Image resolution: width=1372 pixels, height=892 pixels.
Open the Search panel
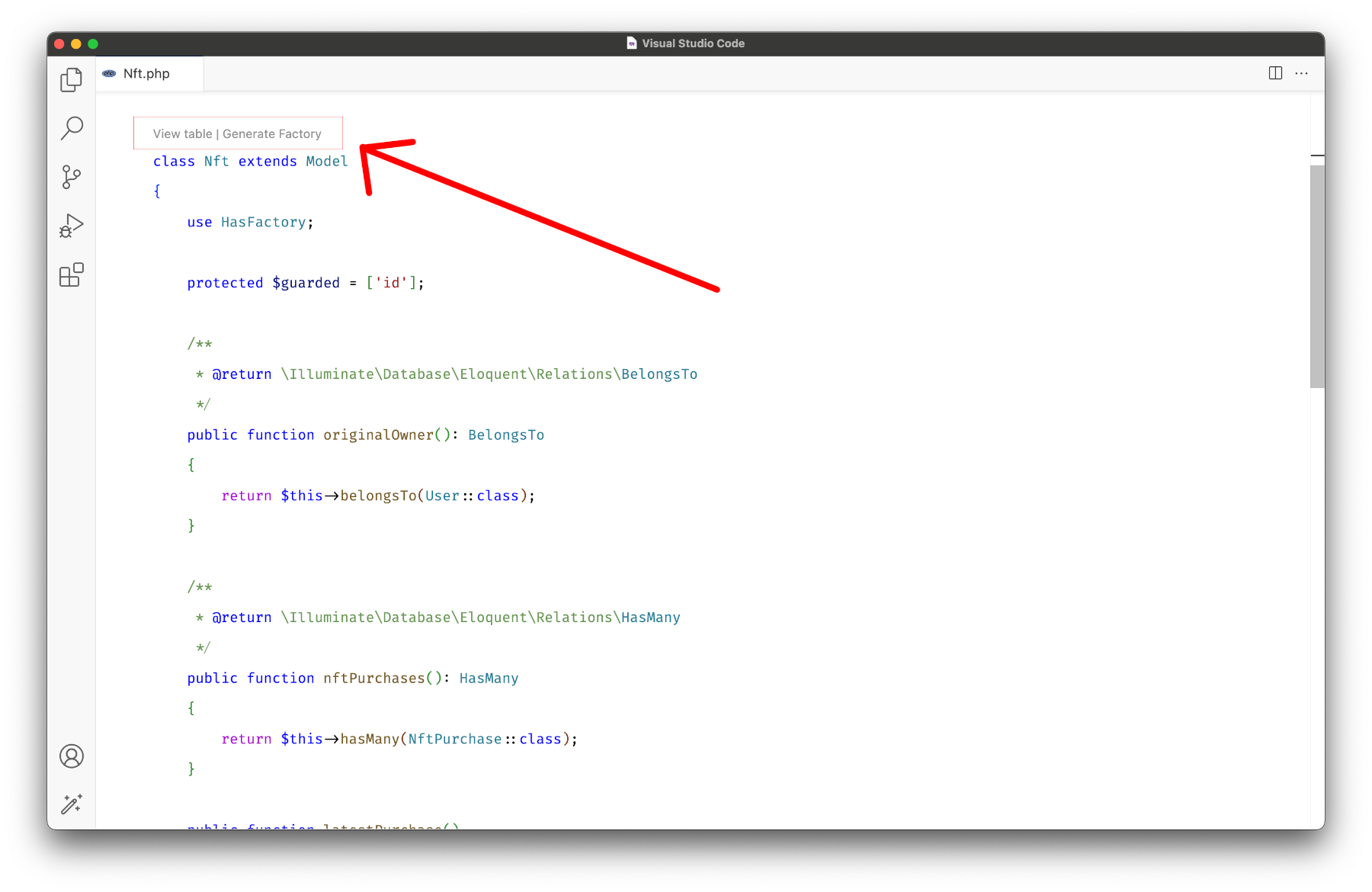coord(72,128)
